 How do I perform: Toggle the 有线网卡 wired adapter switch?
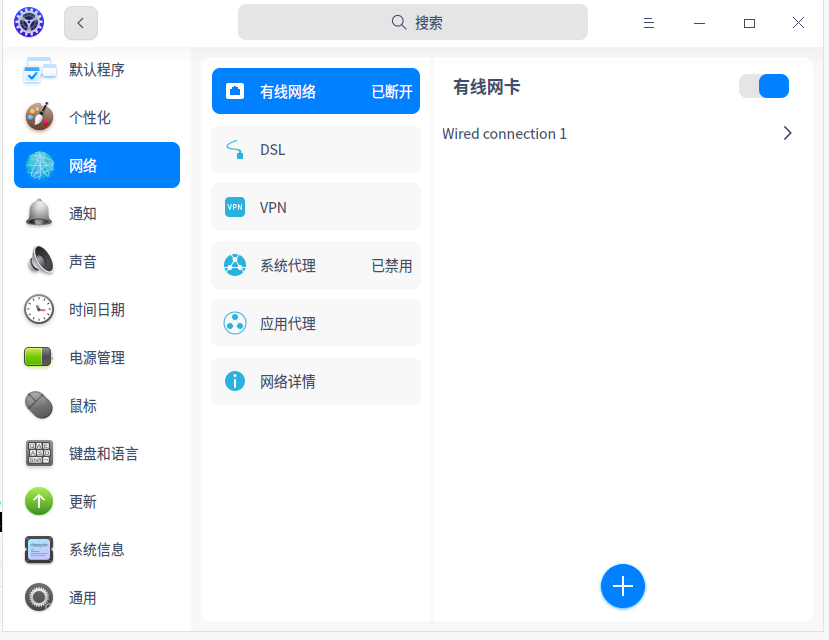point(764,86)
